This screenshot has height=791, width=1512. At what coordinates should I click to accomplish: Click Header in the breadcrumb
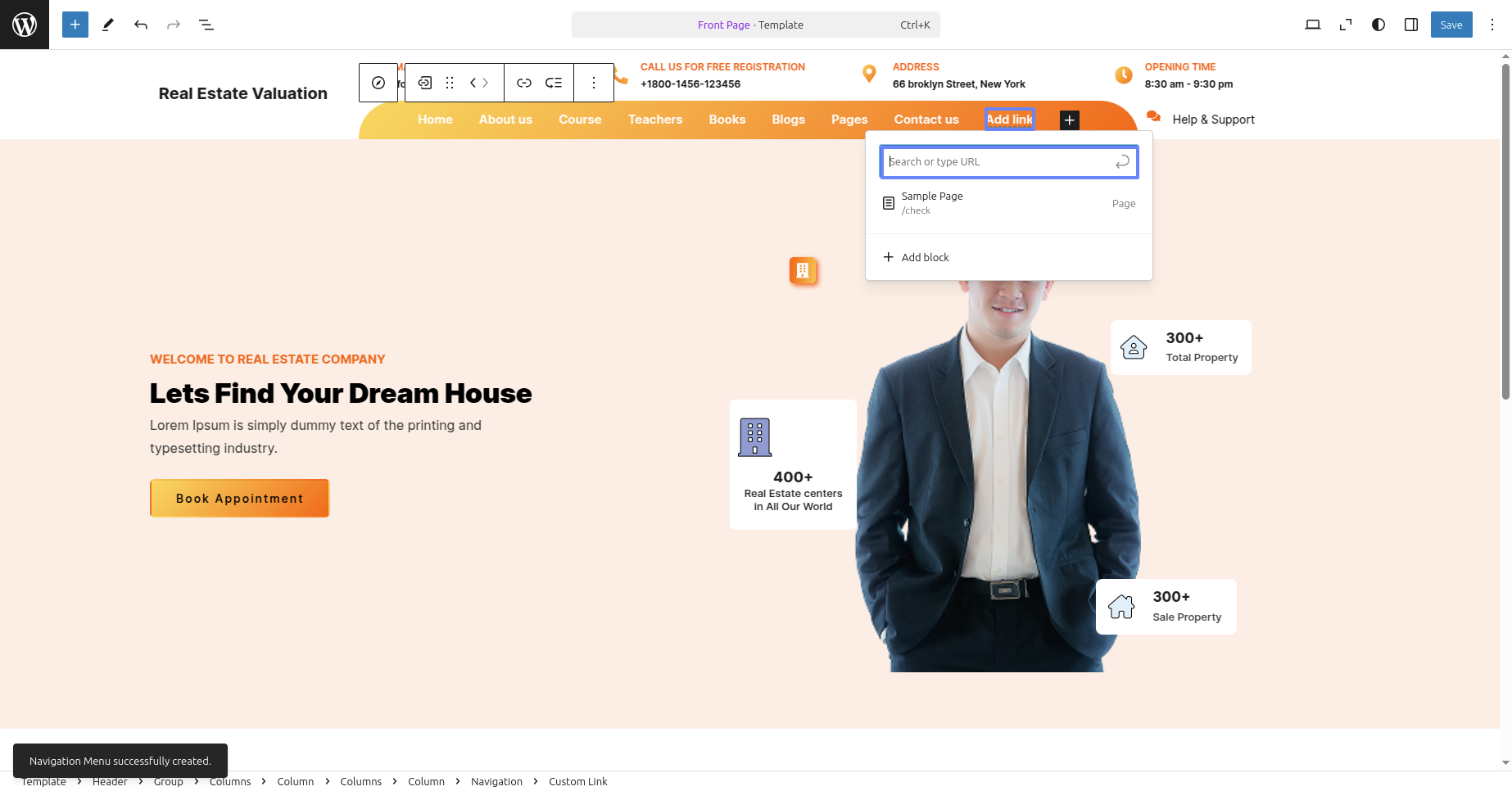coord(110,781)
